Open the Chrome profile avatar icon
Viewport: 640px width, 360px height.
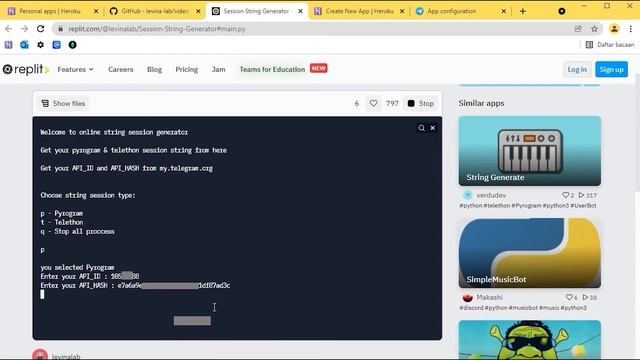pyautogui.click(x=614, y=29)
